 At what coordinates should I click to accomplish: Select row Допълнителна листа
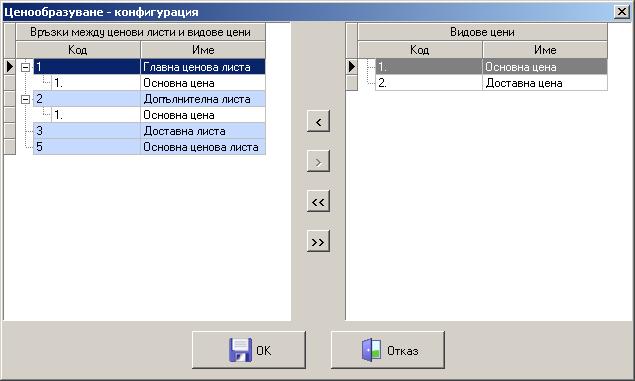tap(149, 99)
